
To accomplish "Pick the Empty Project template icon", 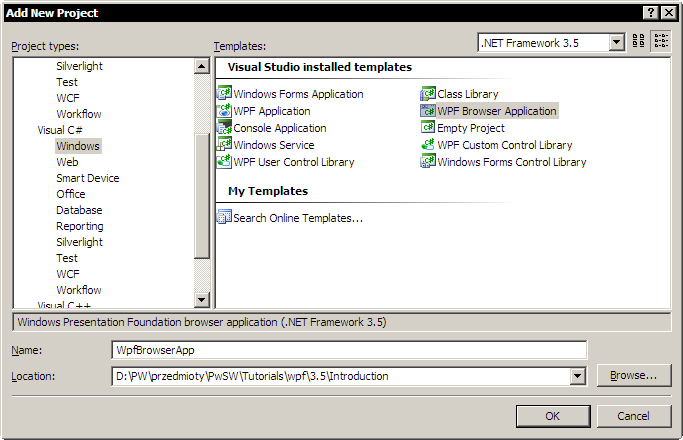I will coord(428,127).
